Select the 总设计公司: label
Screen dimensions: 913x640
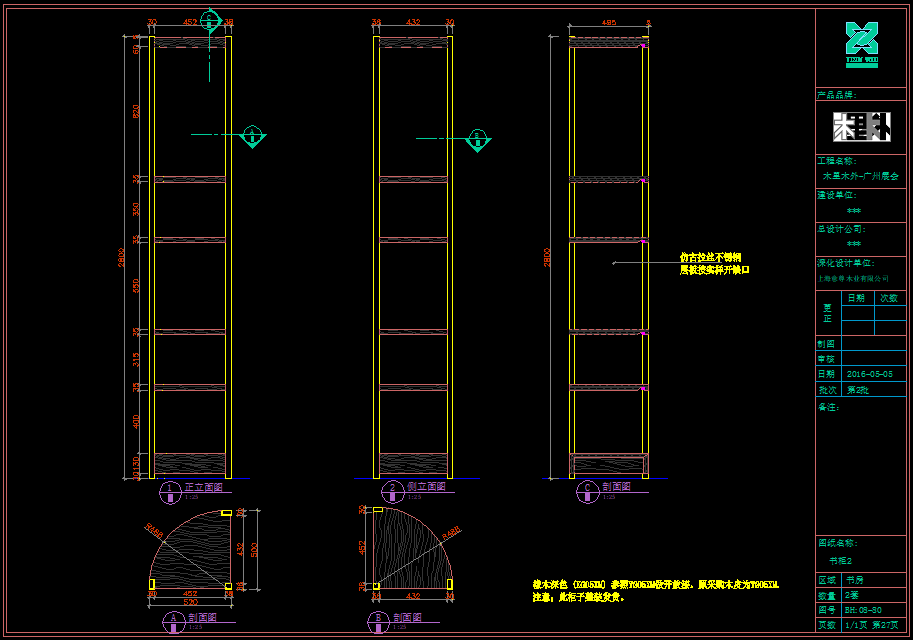click(841, 229)
